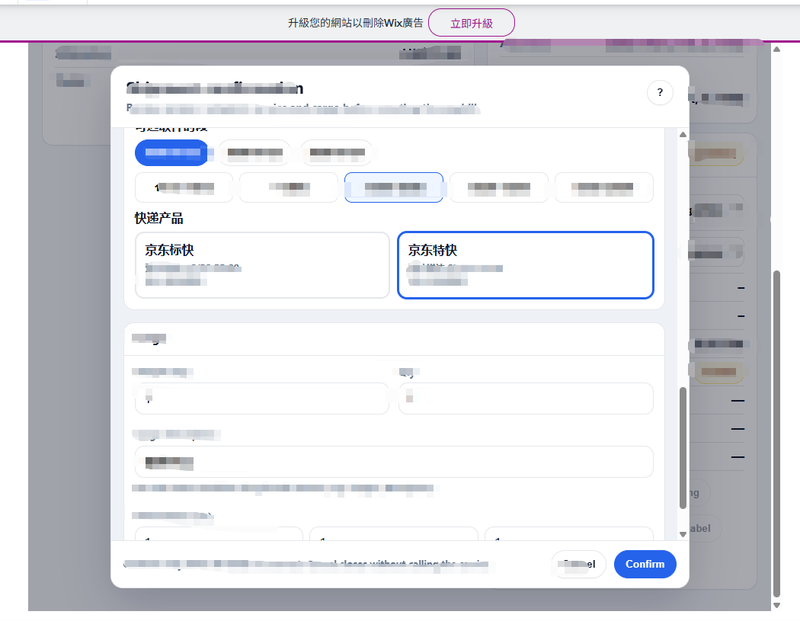The width and height of the screenshot is (800, 621).
Task: Click the dialog scrollbar up arrow
Action: [x=683, y=135]
